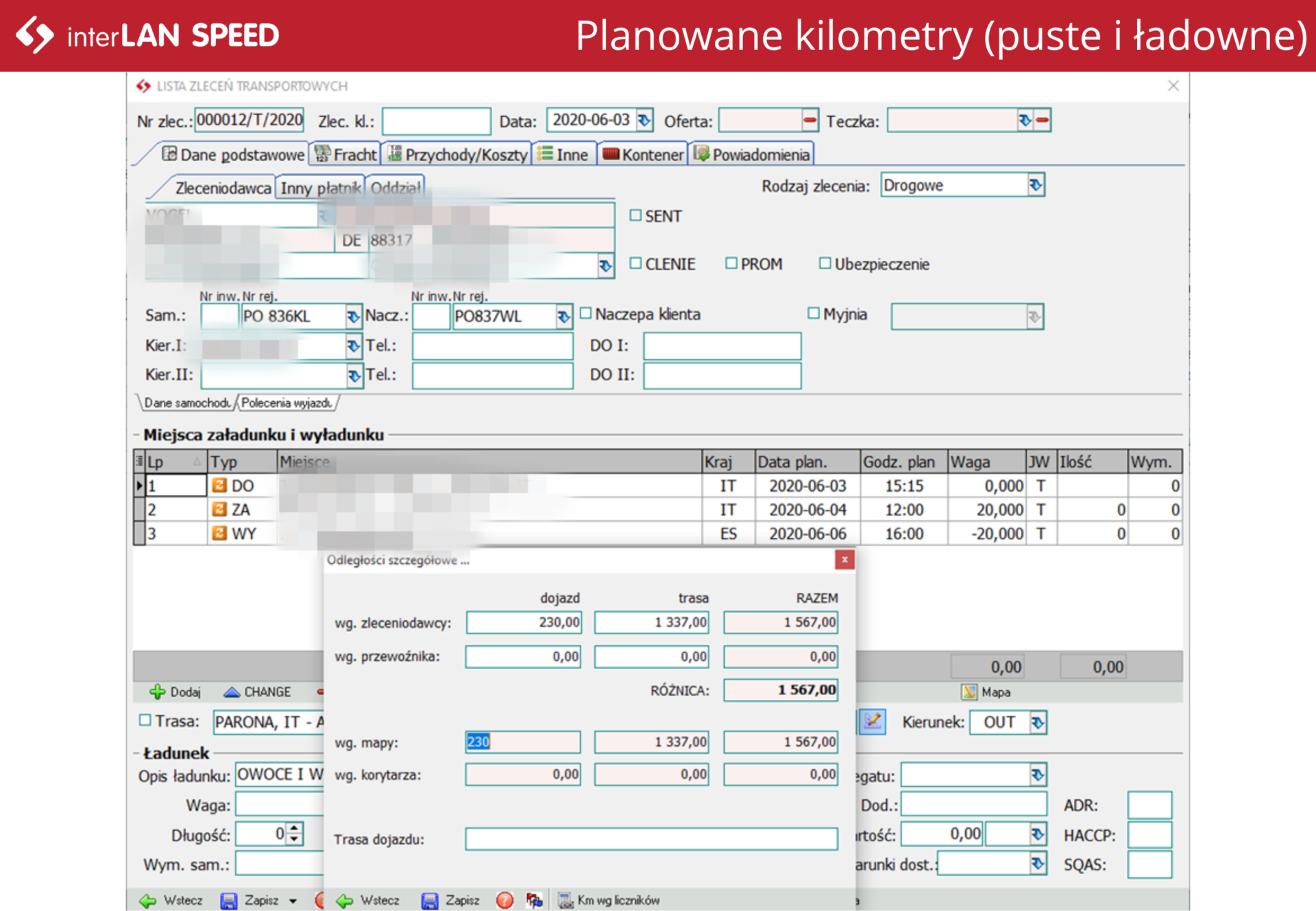
Task: Click the help icon in the distances dialog
Action: click(504, 900)
